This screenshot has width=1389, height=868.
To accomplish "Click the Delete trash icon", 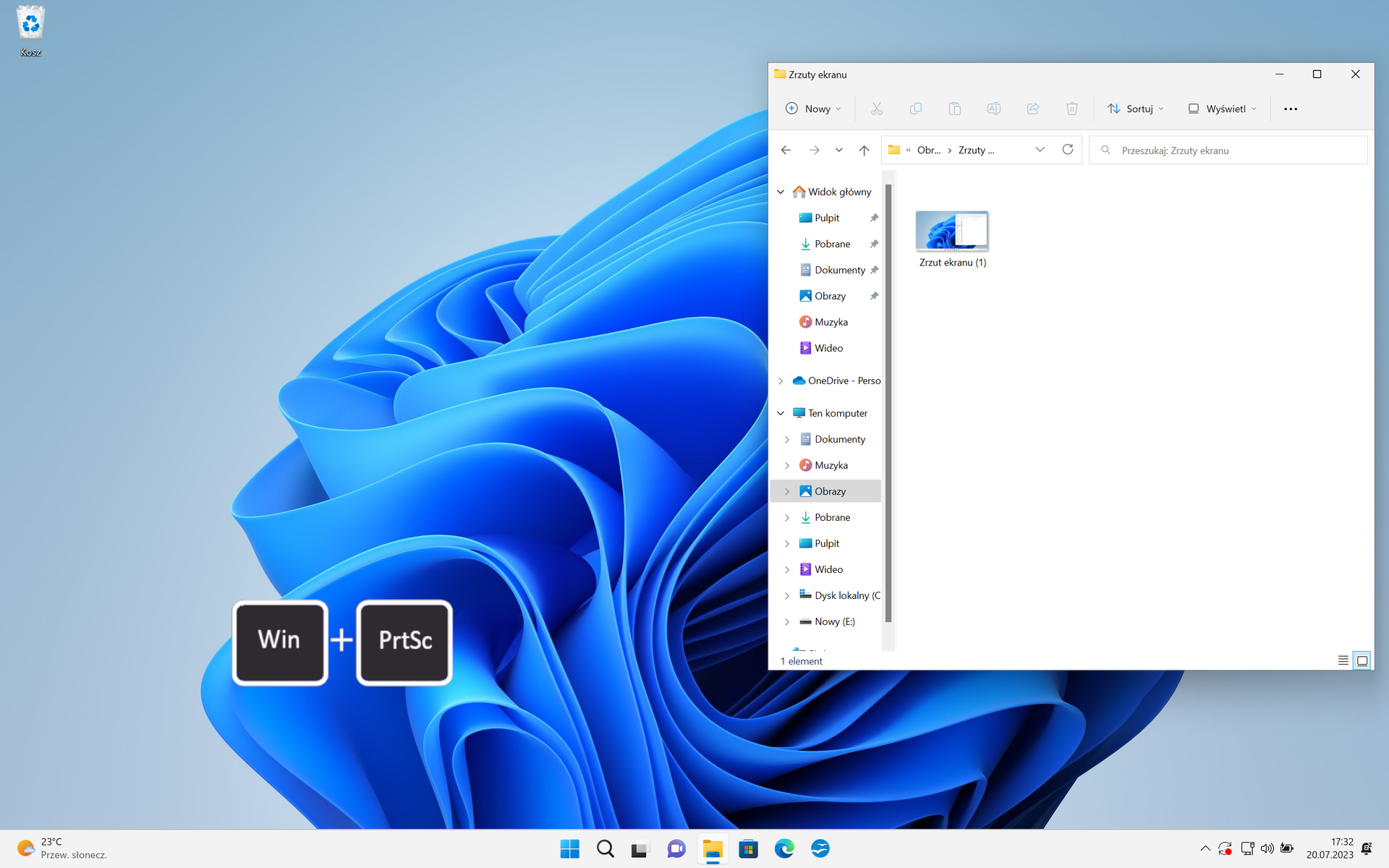I will [x=1071, y=108].
